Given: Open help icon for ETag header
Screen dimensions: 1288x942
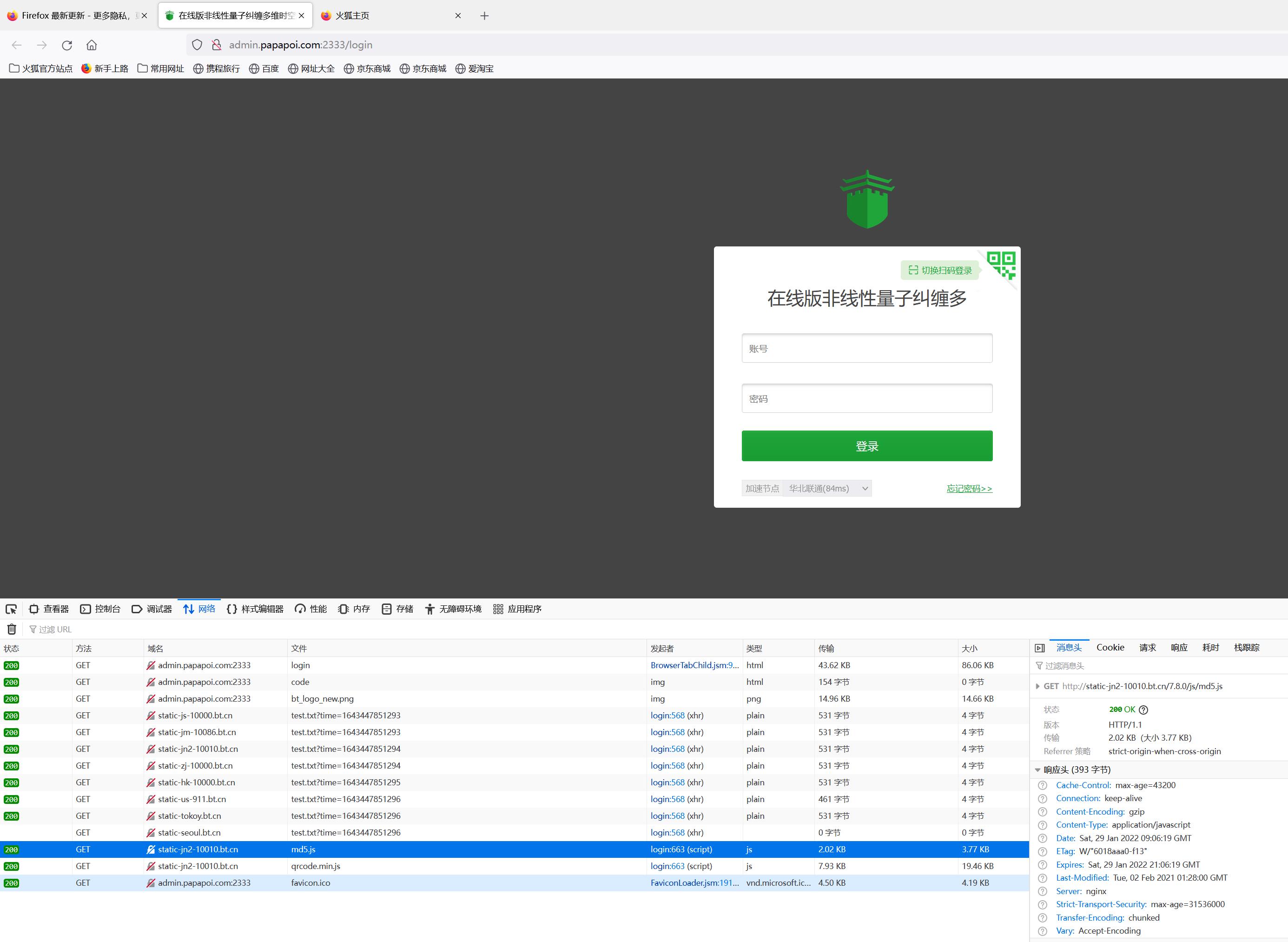Looking at the screenshot, I should (1043, 852).
